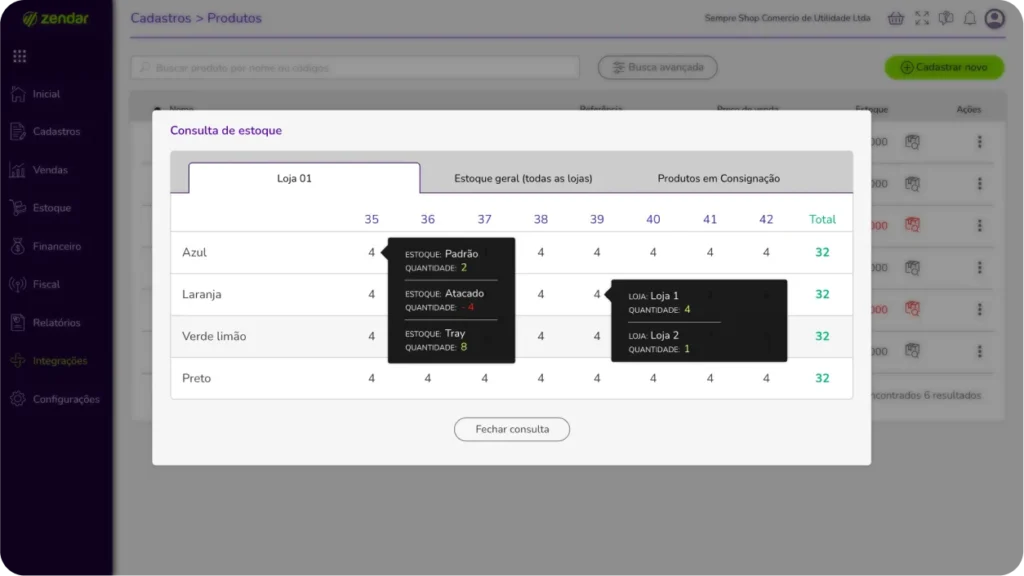This screenshot has height=576, width=1024.
Task: Open actions menu for first product row
Action: [980, 142]
